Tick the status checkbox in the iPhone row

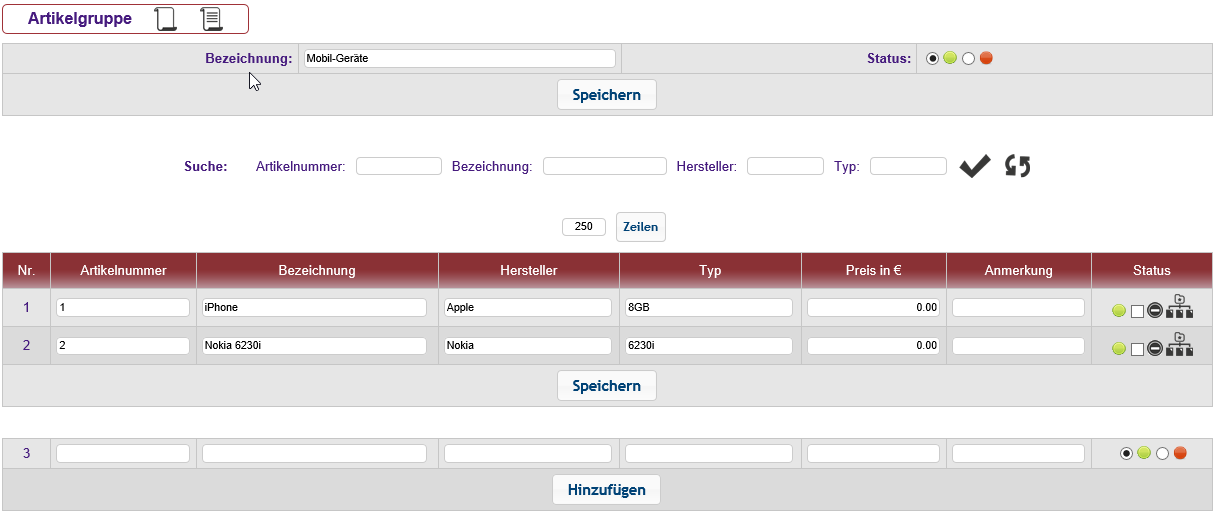[1137, 311]
